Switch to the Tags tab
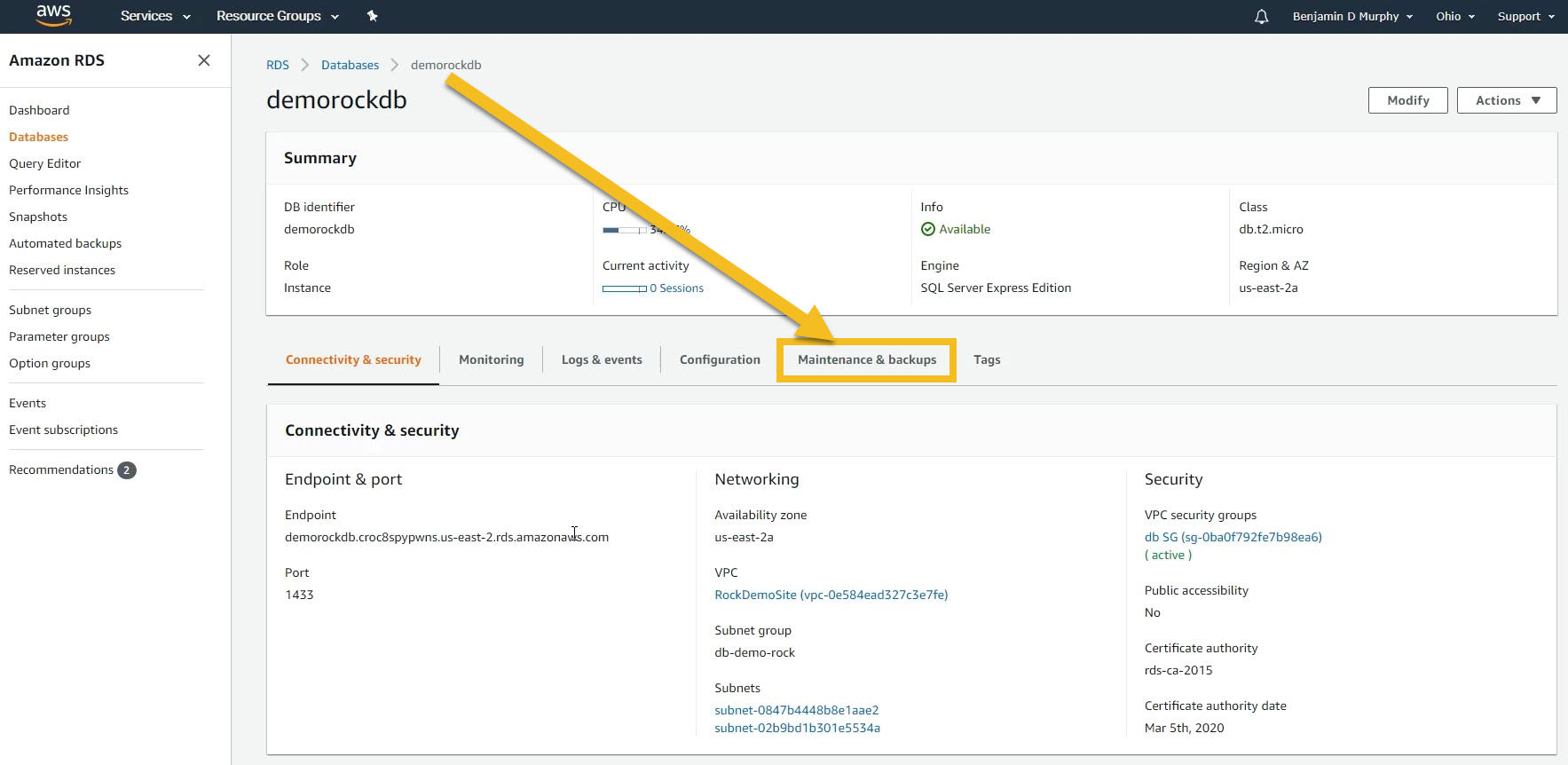The height and width of the screenshot is (765, 1568). coord(987,359)
